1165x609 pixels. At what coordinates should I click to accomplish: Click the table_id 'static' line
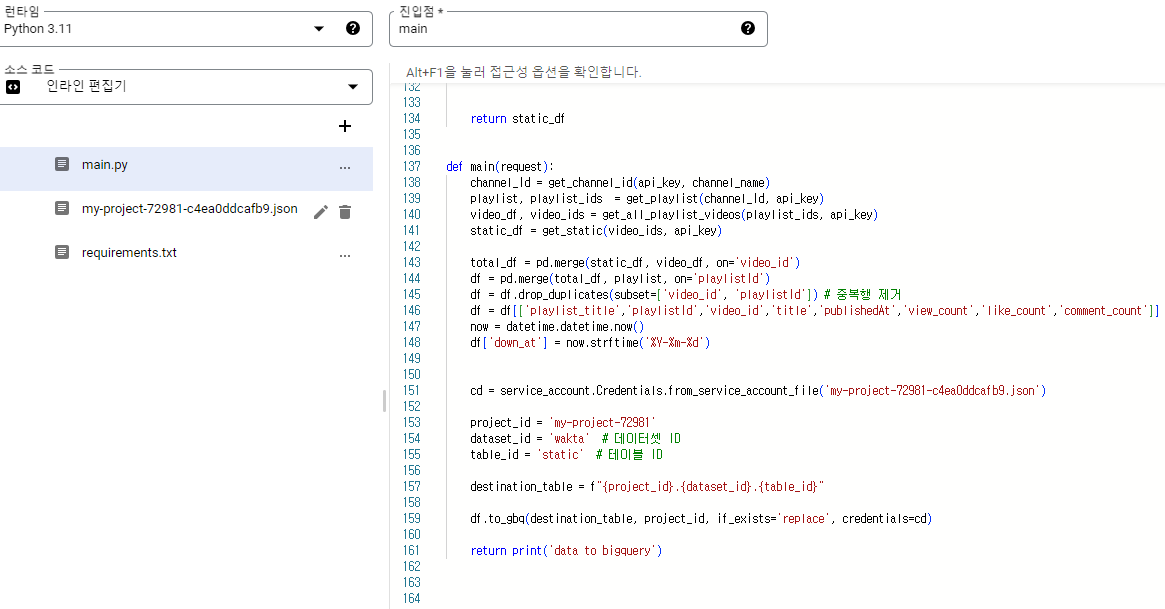point(566,455)
